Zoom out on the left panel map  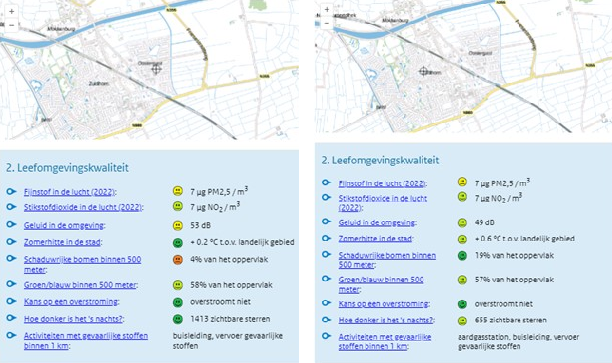[x=11, y=25]
